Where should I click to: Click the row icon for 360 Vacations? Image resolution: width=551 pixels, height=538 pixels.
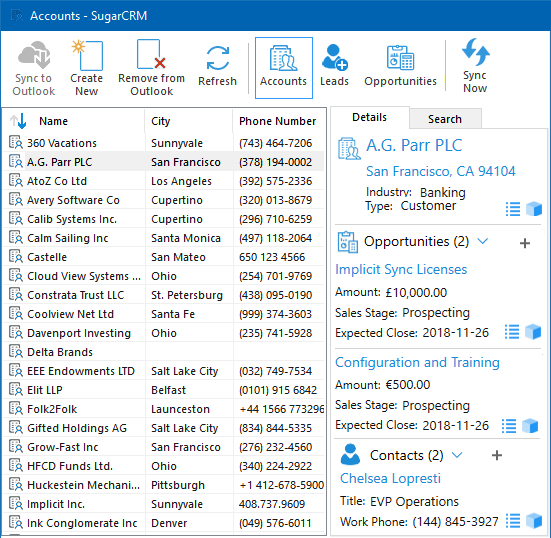click(16, 142)
